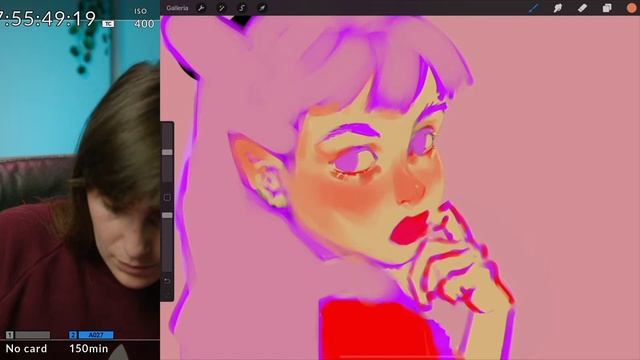Select the Brush tool
The image size is (640, 360).
pos(533,8)
